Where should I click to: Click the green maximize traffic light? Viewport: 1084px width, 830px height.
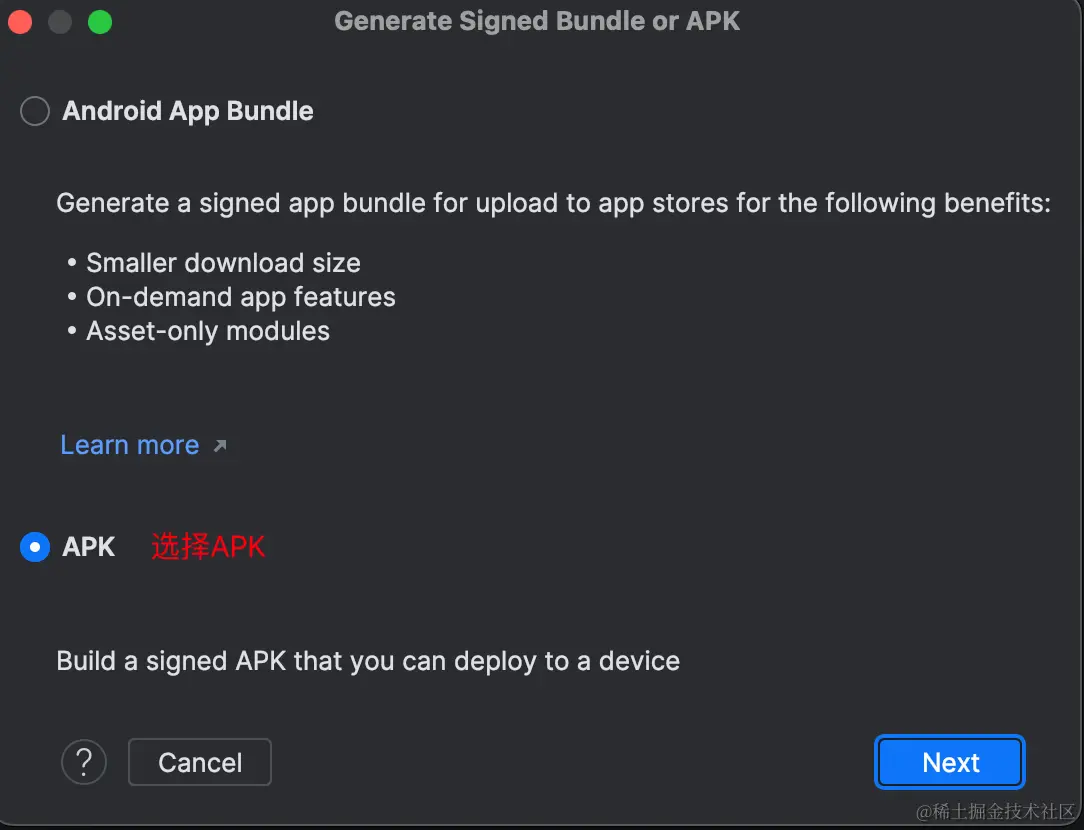99,21
